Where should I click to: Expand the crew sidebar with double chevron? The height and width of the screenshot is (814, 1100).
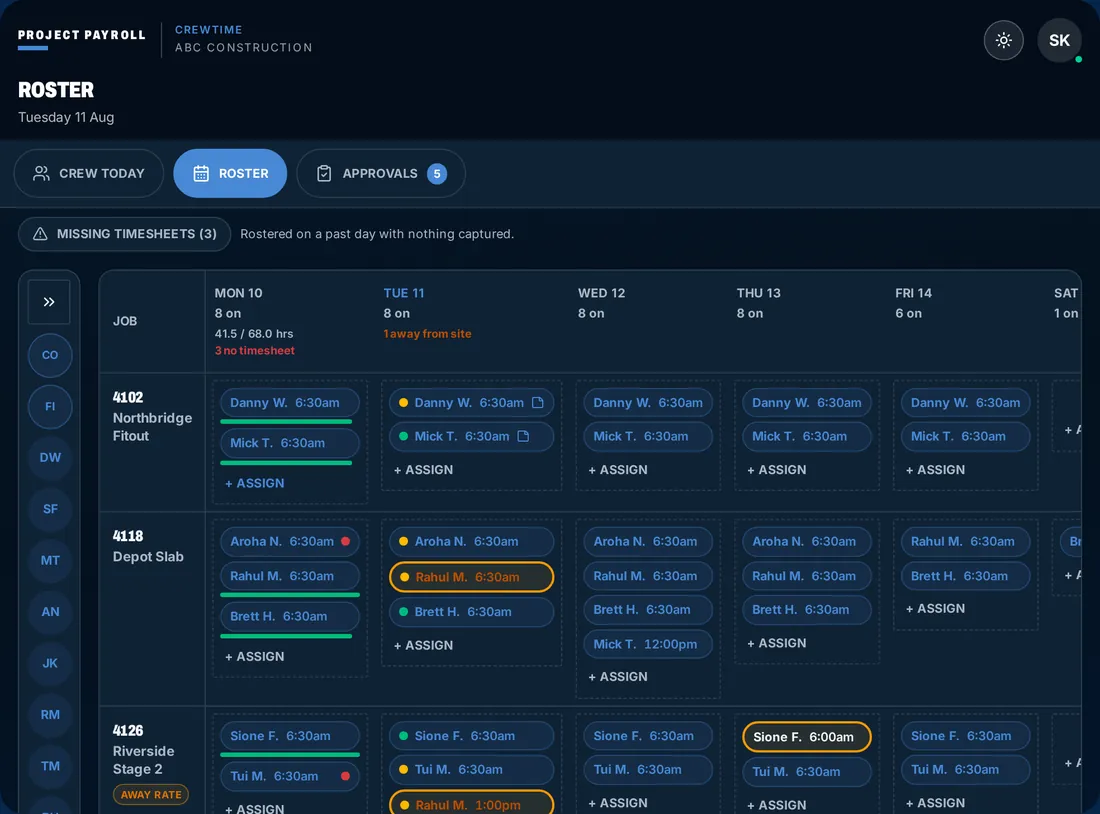(49, 302)
